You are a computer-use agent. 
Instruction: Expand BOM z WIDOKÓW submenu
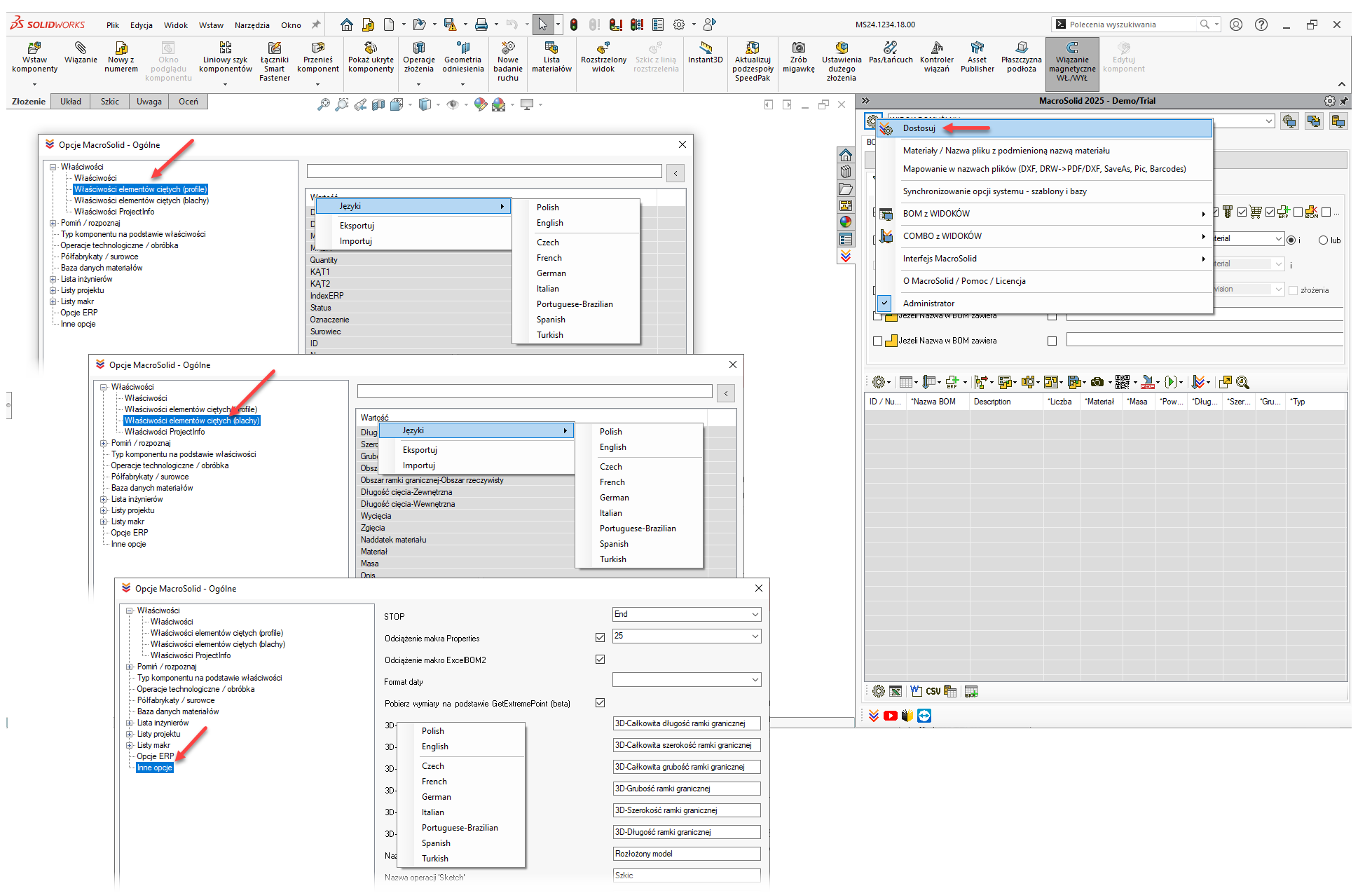[x=1045, y=214]
